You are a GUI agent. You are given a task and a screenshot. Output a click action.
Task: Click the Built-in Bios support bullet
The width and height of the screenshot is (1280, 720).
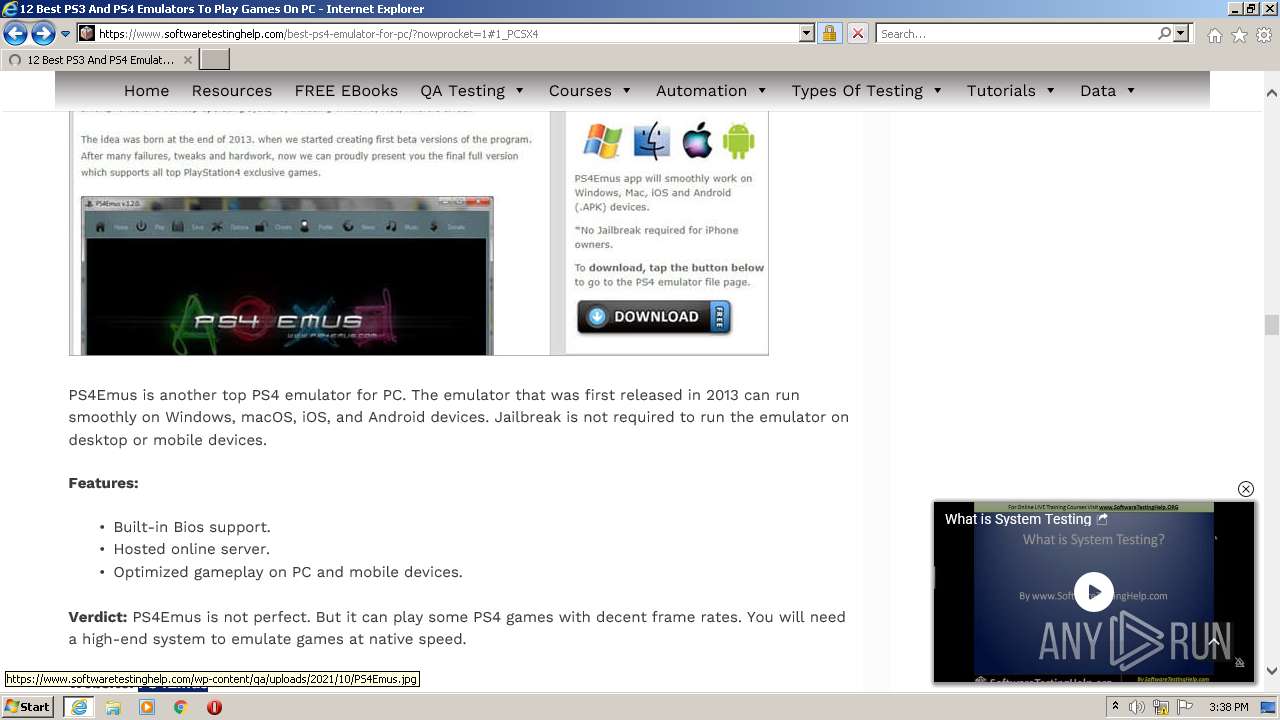192,527
